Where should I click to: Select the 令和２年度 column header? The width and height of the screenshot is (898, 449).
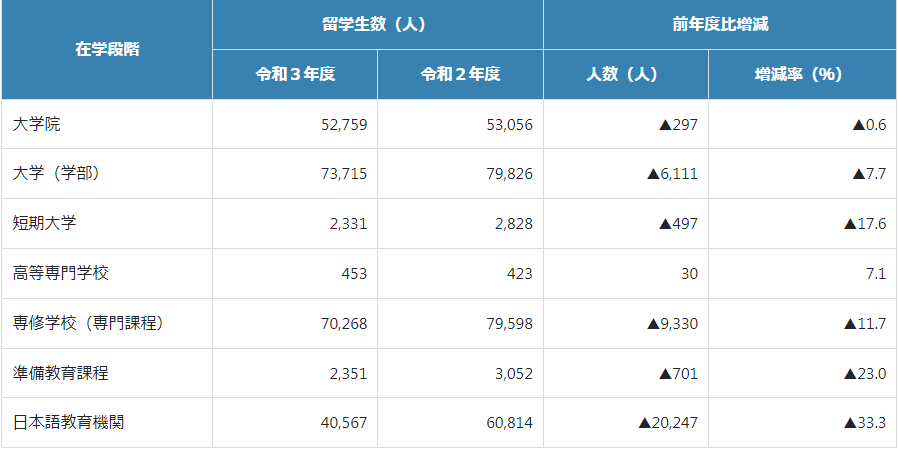tap(460, 74)
